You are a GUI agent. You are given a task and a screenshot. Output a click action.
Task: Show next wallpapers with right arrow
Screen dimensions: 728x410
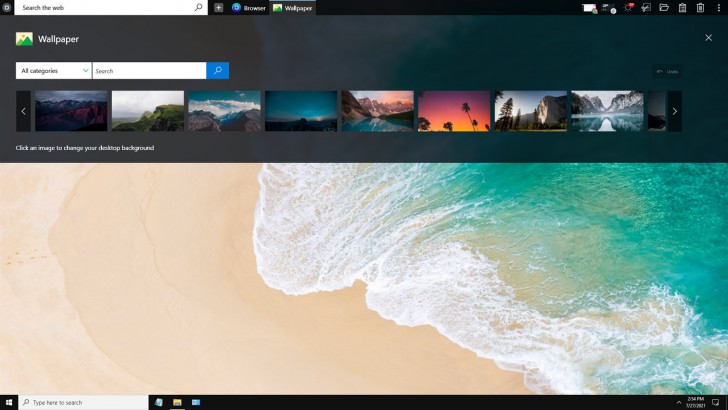click(675, 111)
